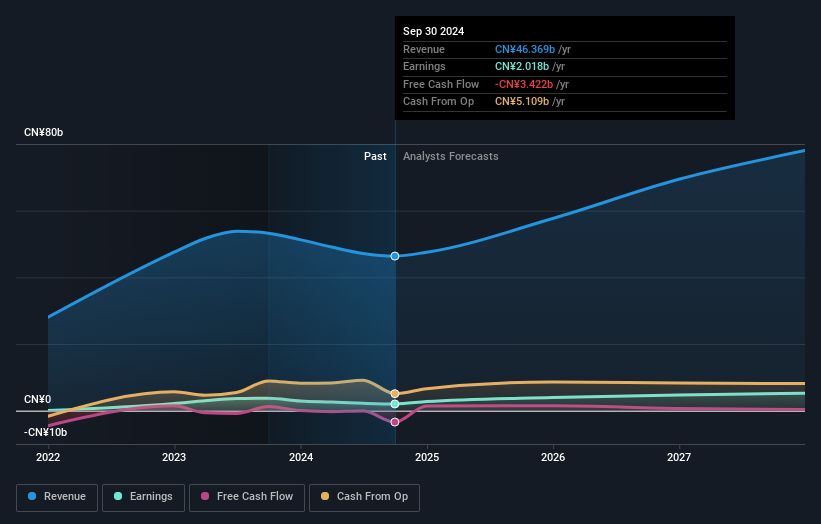Click the 2022 x-axis label

(48, 458)
